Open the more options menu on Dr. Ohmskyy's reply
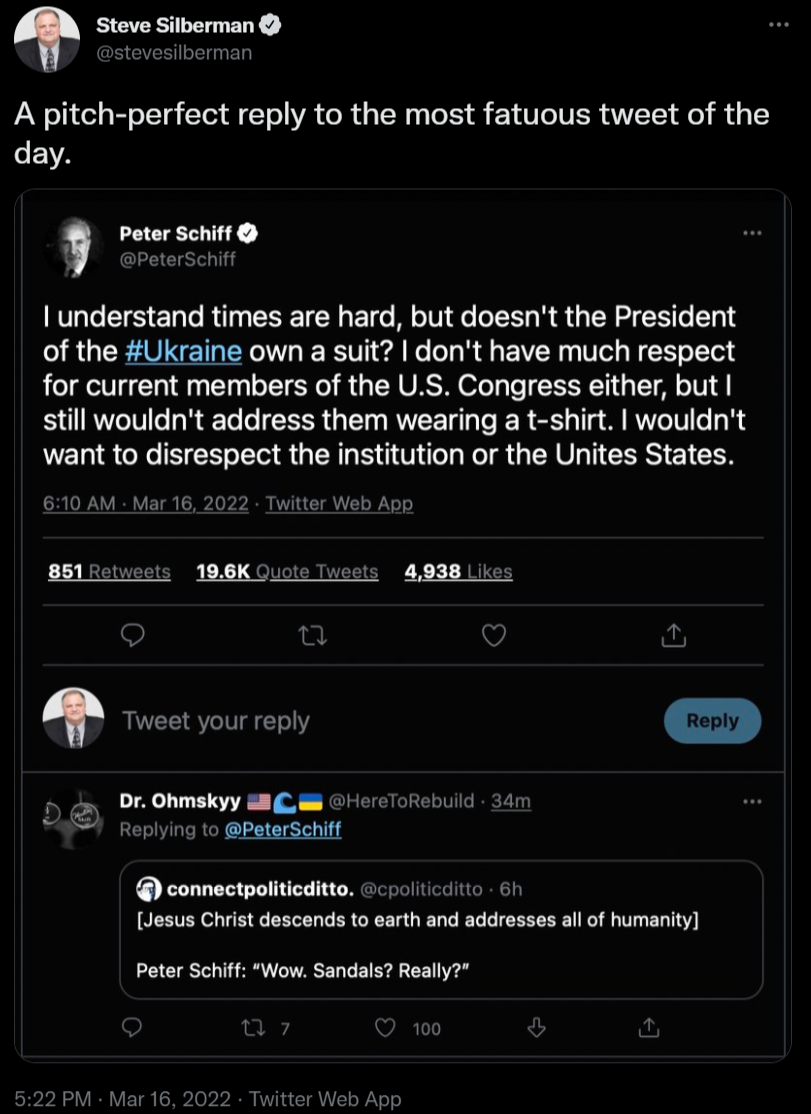 point(752,801)
